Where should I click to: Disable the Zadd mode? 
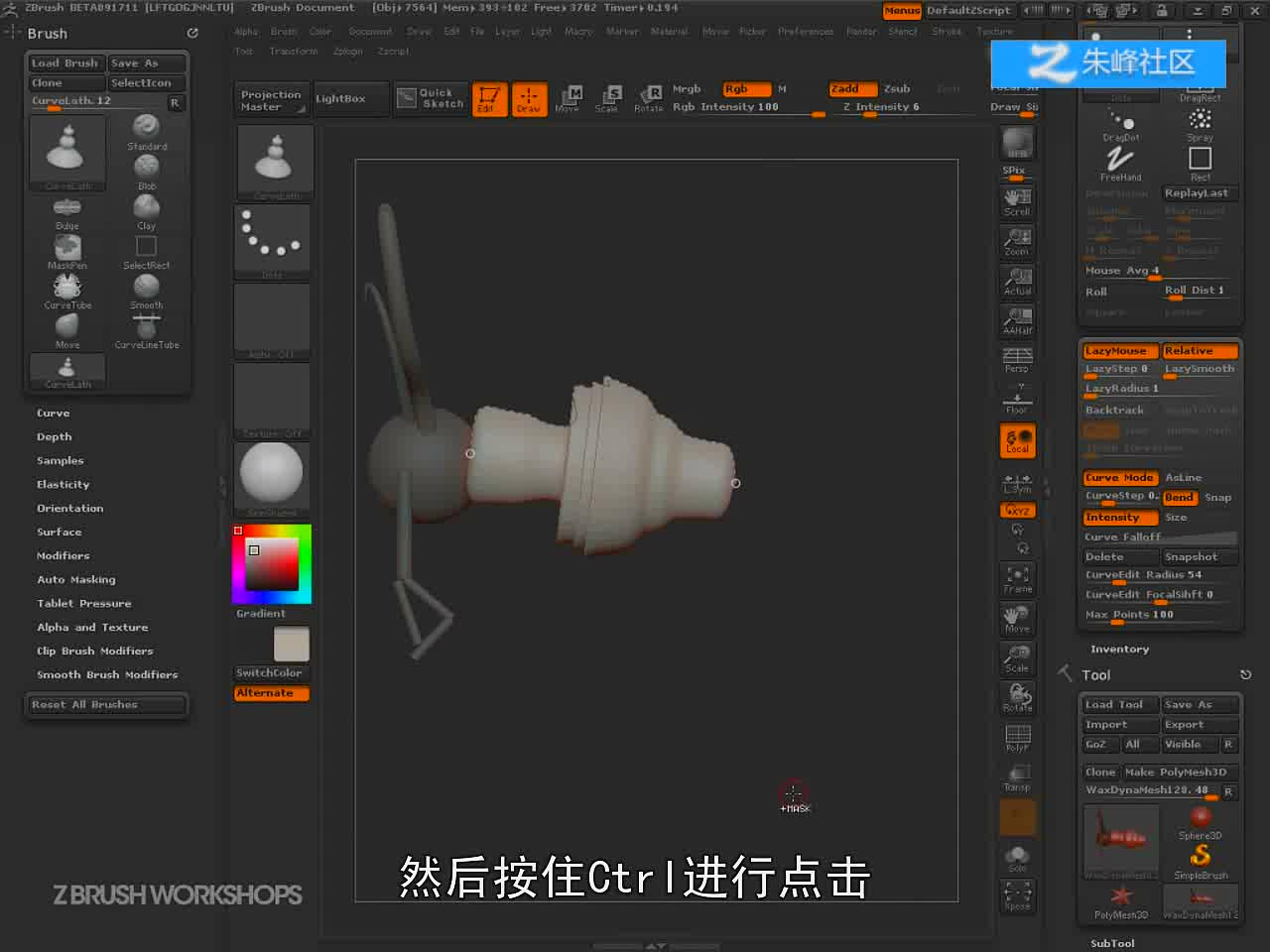coord(853,89)
